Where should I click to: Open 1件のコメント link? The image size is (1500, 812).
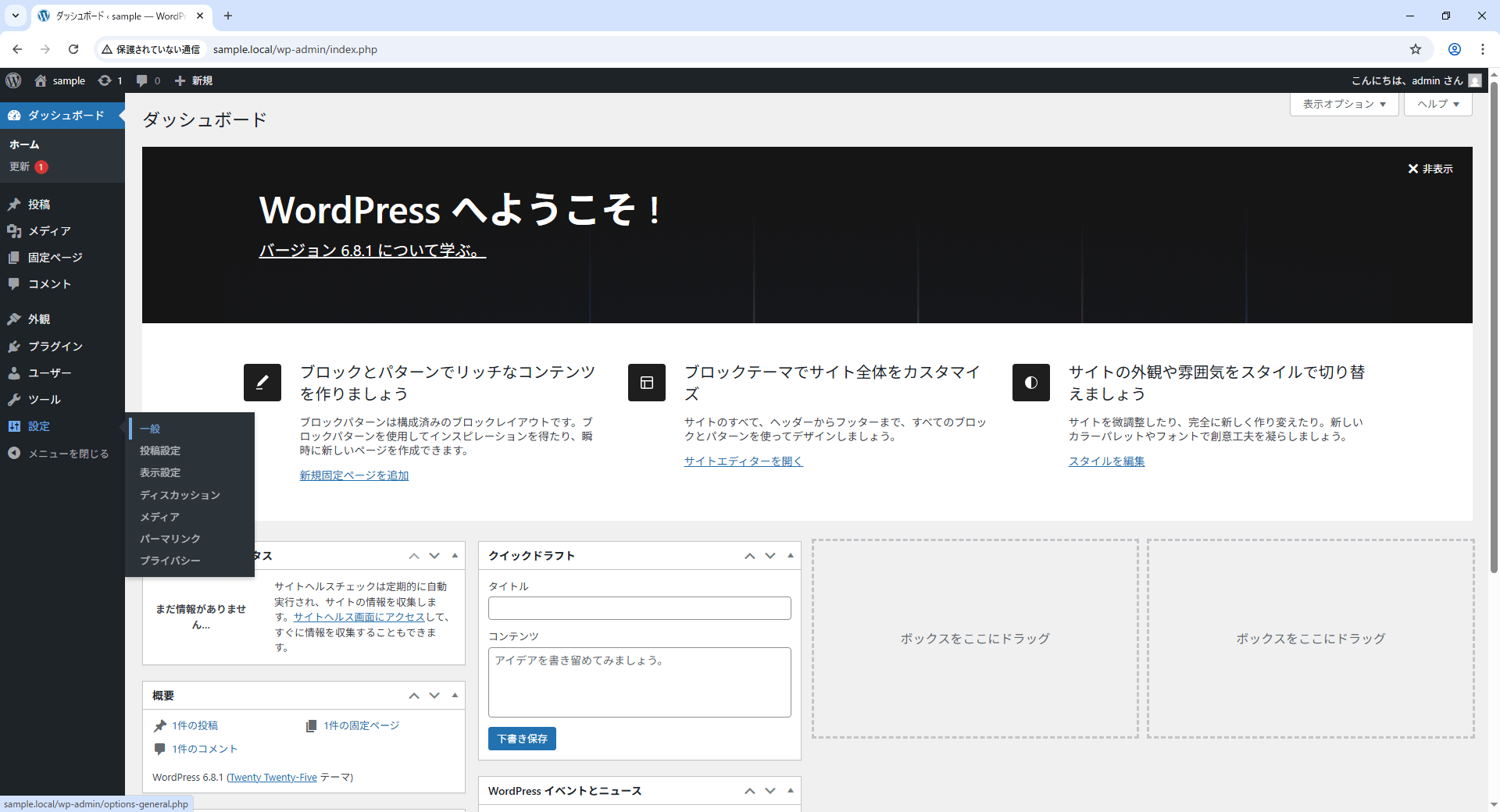[x=205, y=749]
